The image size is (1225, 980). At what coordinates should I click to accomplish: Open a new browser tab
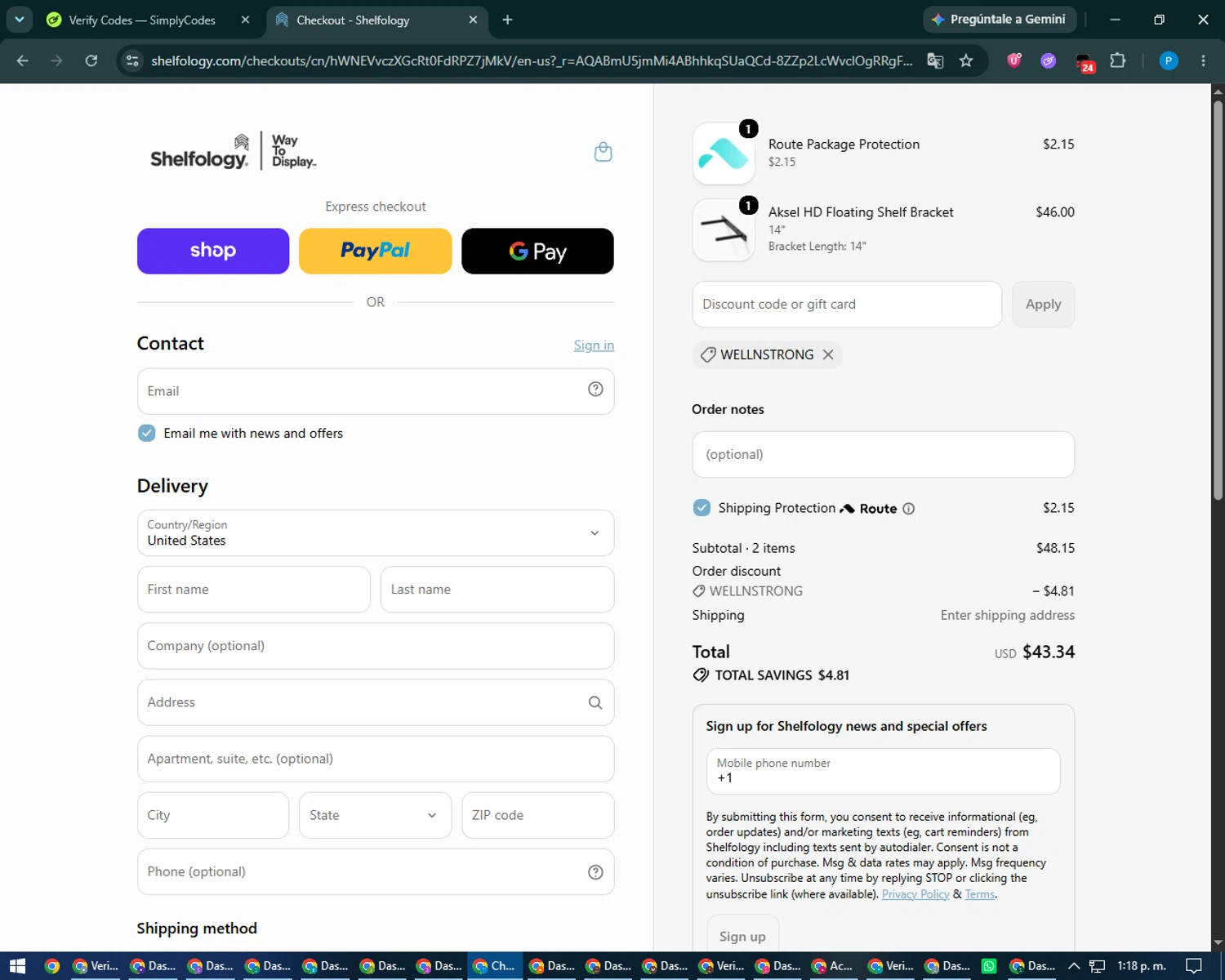pos(507,20)
